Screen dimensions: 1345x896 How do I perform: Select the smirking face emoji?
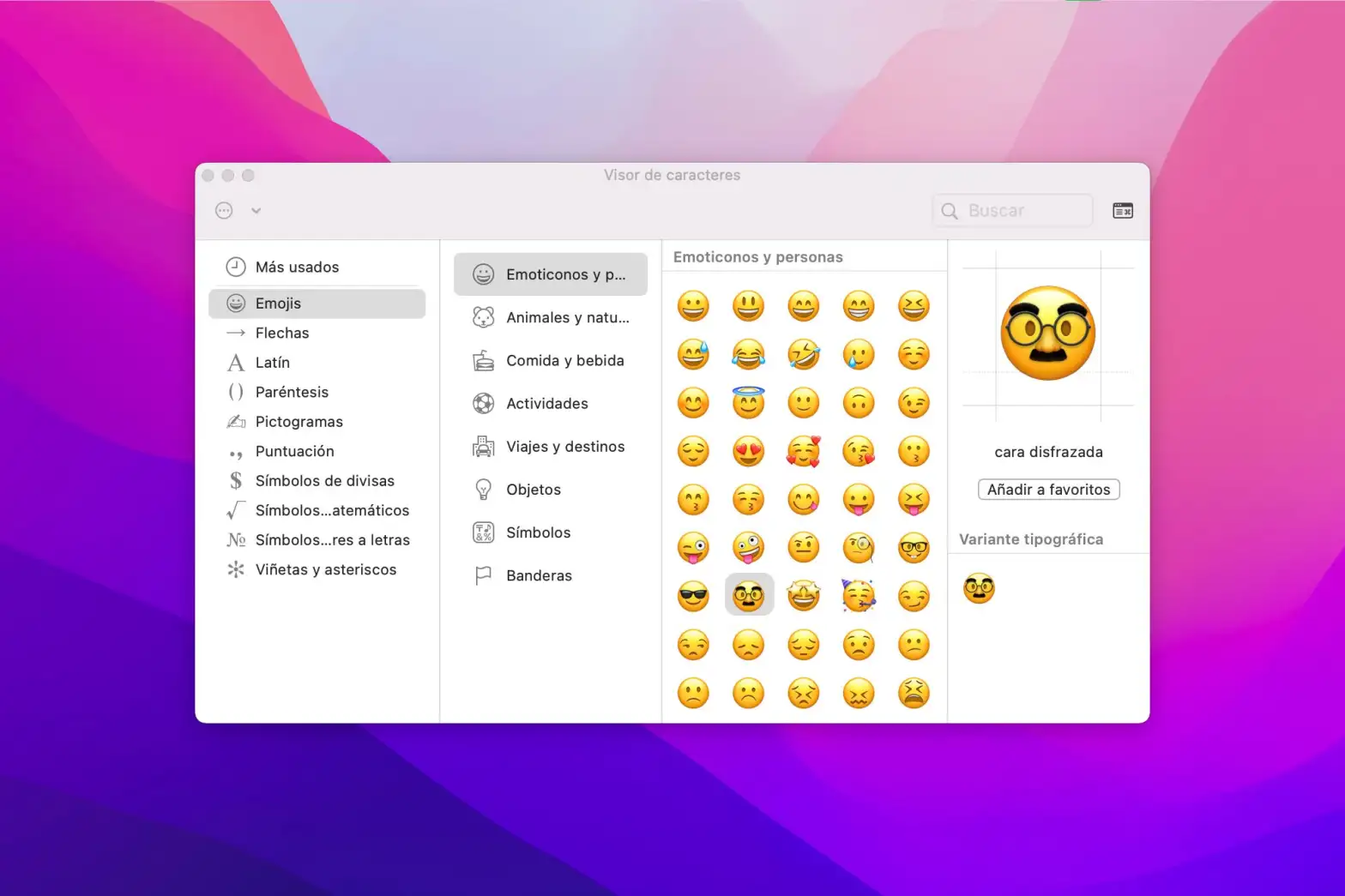click(x=914, y=596)
